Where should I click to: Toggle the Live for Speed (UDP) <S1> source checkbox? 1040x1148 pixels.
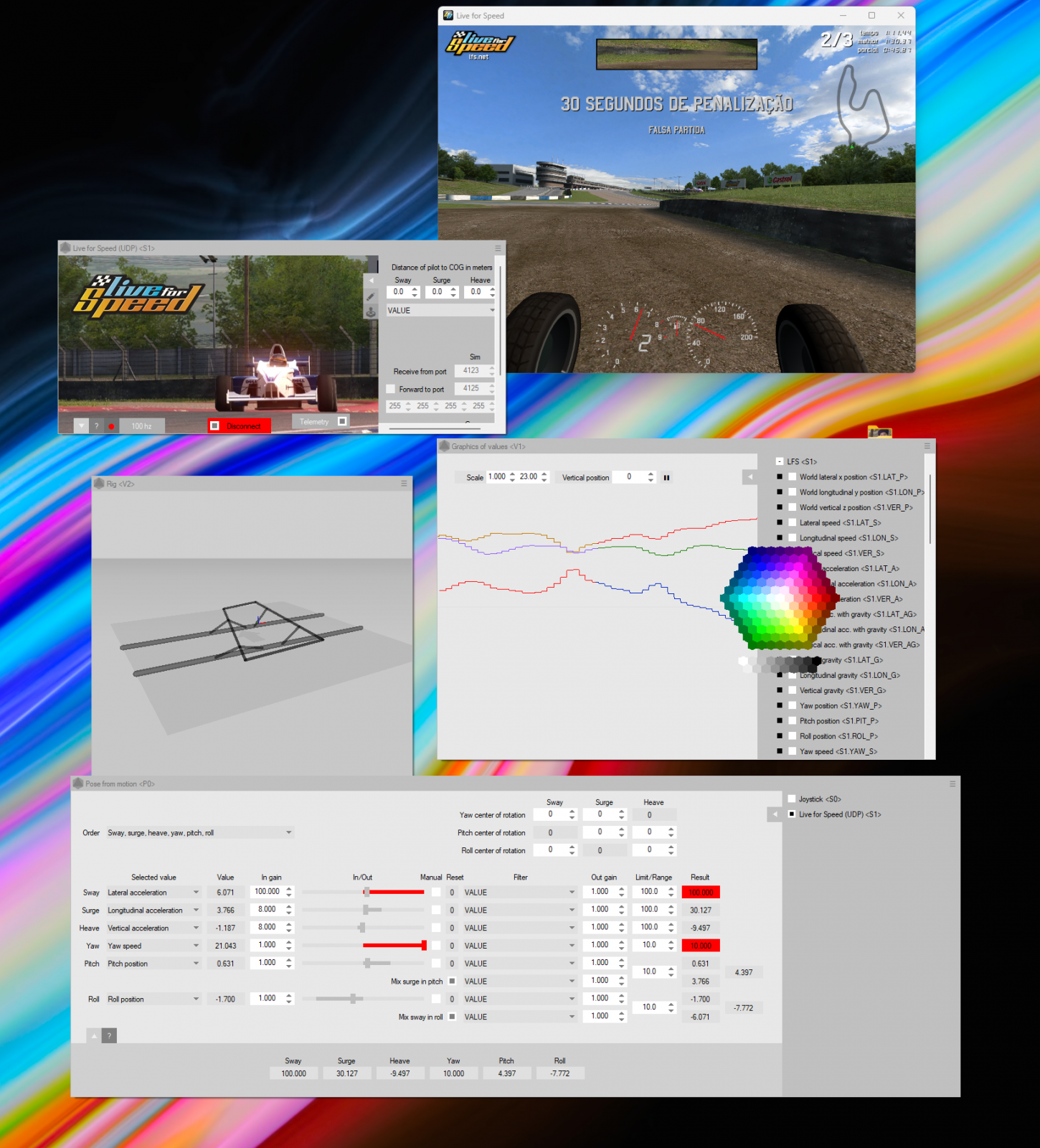click(x=792, y=814)
